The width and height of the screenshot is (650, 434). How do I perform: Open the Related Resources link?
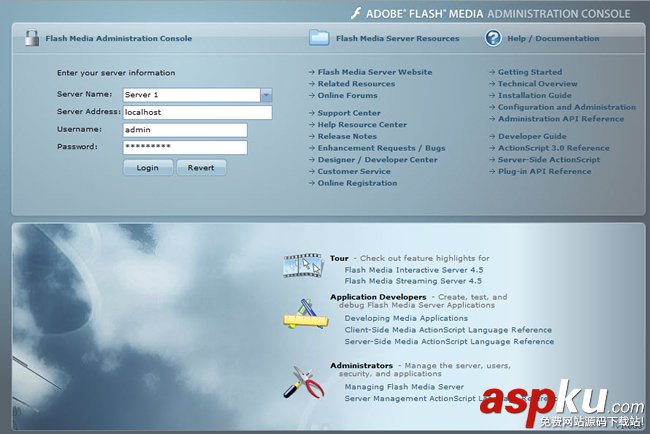coord(356,84)
